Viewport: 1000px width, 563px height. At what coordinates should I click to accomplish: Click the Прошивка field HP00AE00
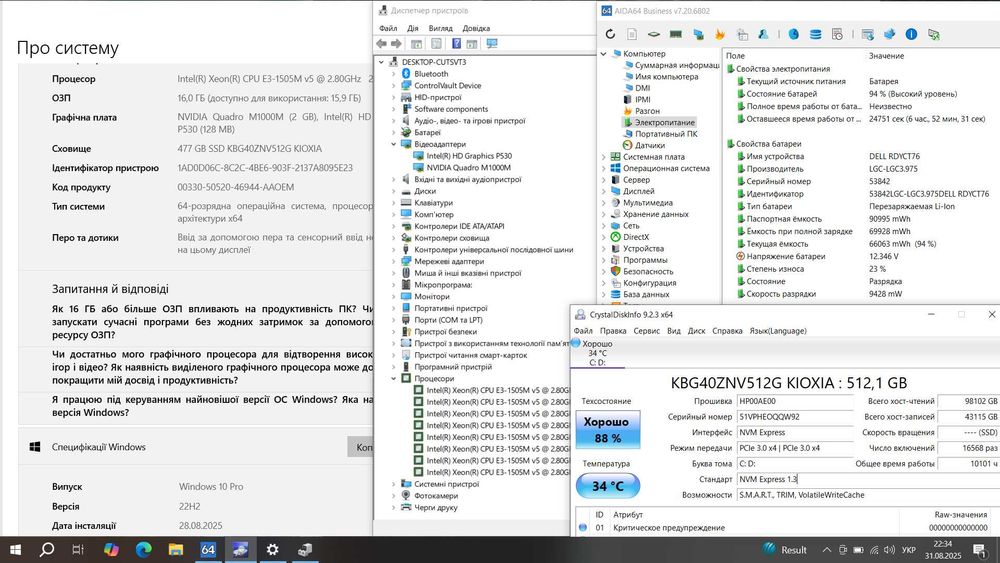(x=795, y=401)
